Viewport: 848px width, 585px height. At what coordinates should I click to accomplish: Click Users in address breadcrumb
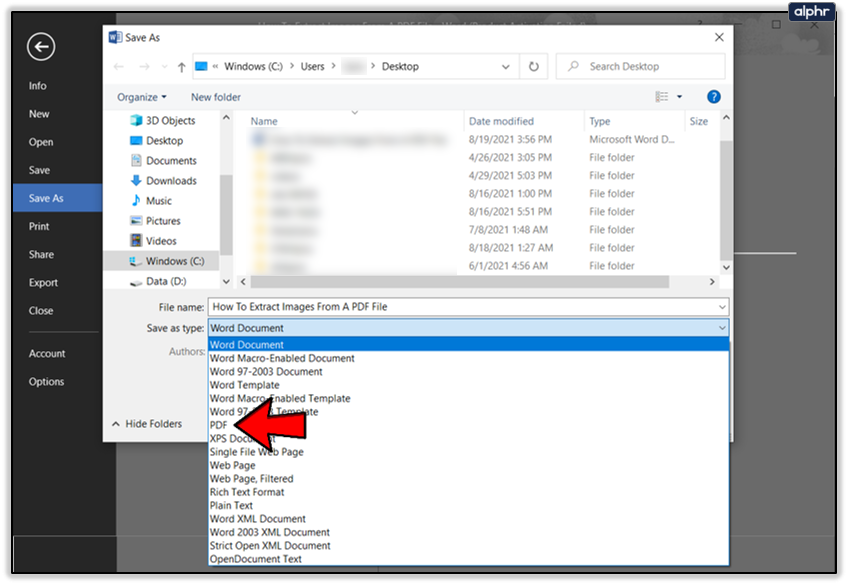[312, 67]
